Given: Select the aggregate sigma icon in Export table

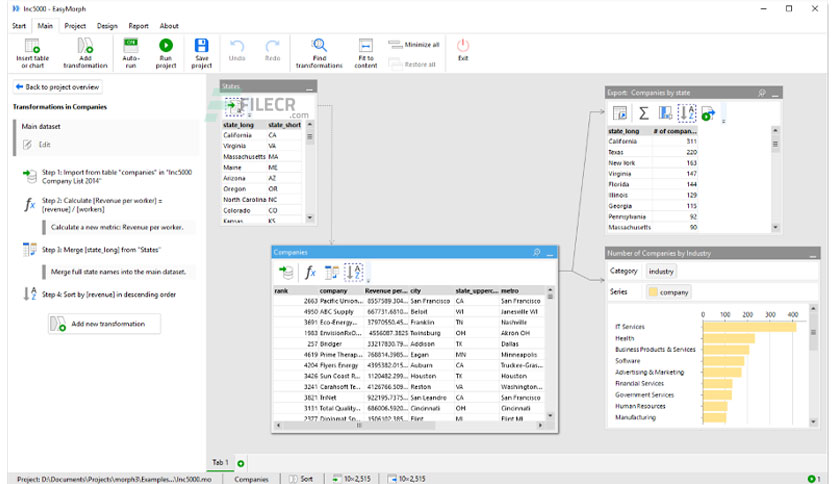Looking at the screenshot, I should pos(644,113).
